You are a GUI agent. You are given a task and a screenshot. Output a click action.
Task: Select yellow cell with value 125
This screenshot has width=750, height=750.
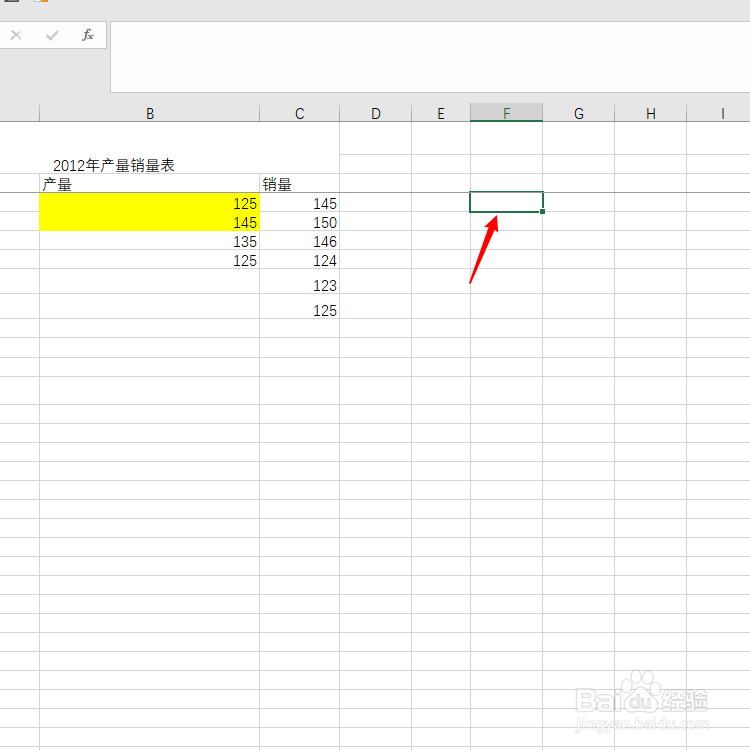[x=149, y=203]
